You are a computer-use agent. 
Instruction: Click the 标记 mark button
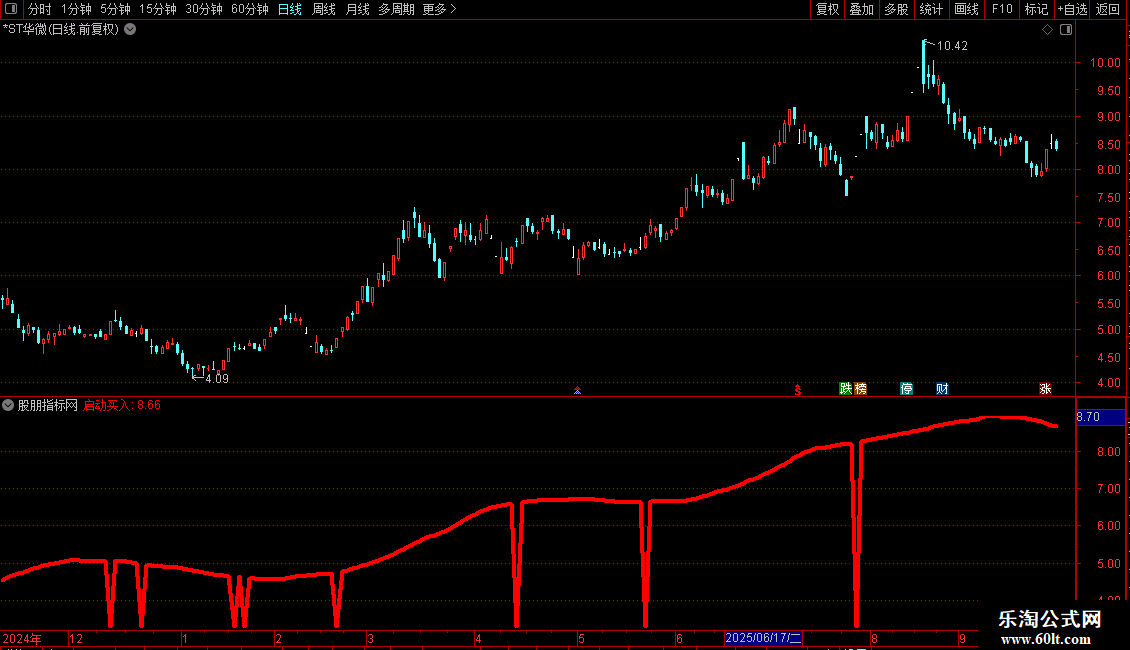click(x=1036, y=9)
